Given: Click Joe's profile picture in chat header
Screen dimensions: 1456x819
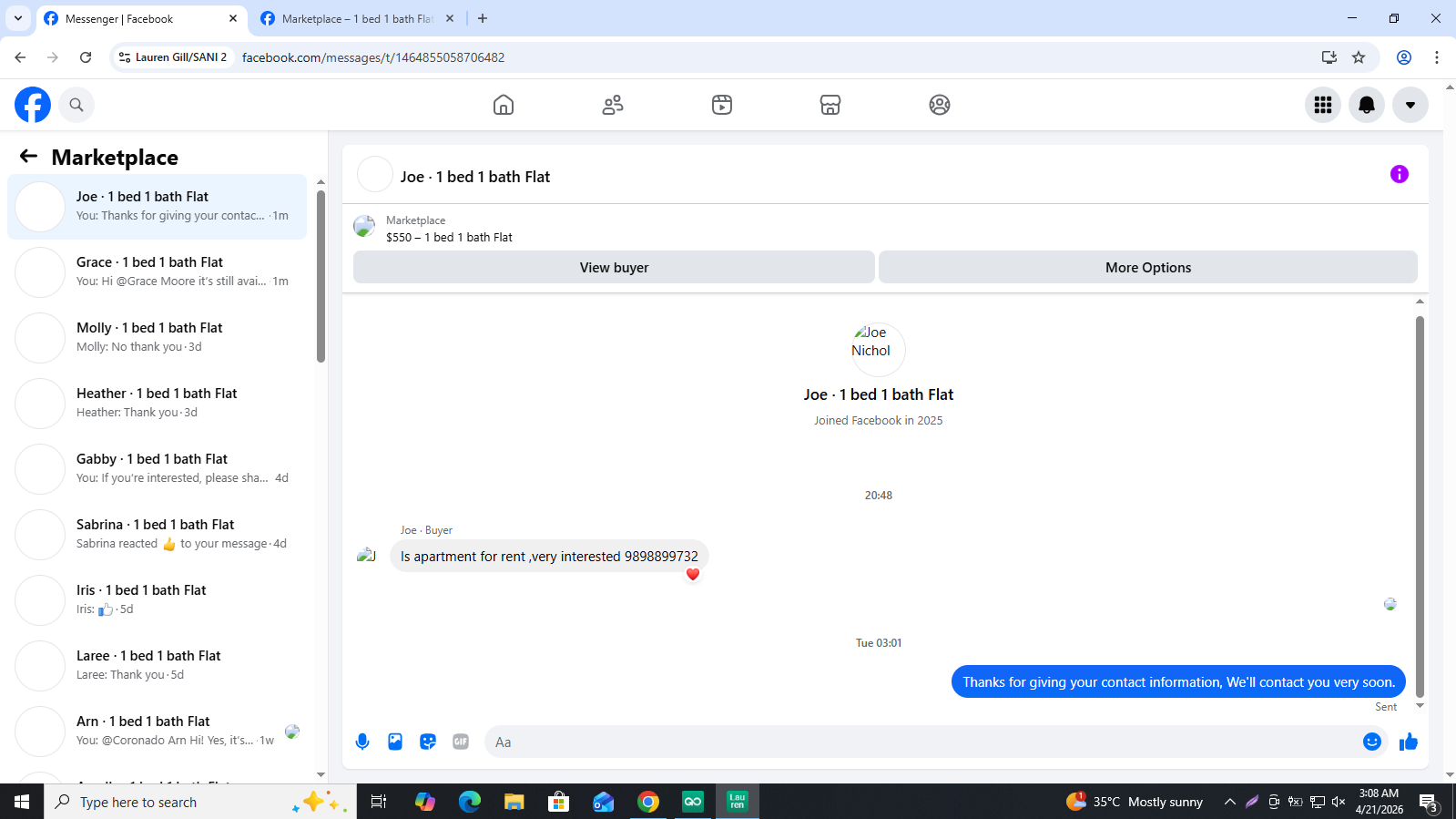Looking at the screenshot, I should pyautogui.click(x=375, y=175).
